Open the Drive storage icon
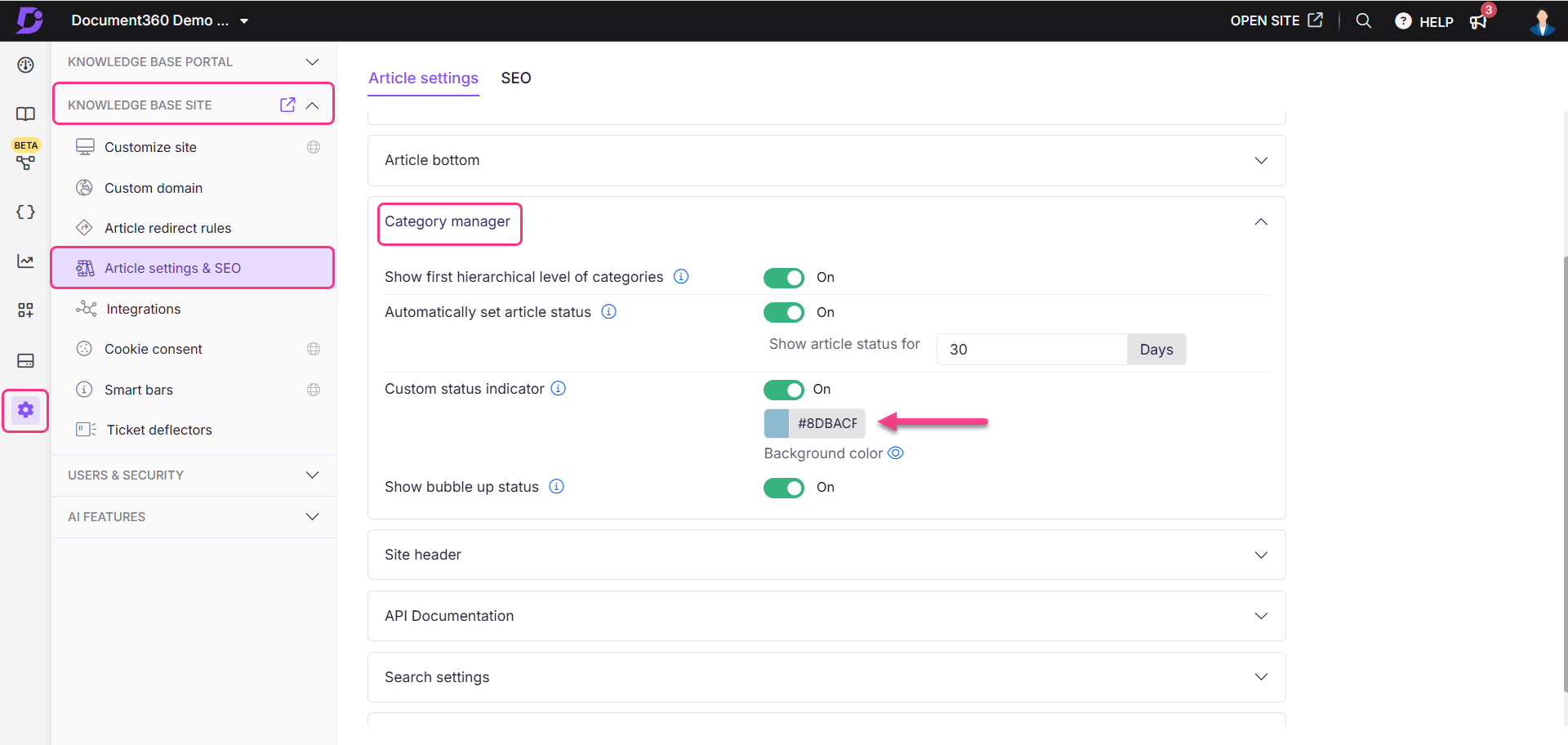Screen dimensions: 1568x745 tap(25, 360)
